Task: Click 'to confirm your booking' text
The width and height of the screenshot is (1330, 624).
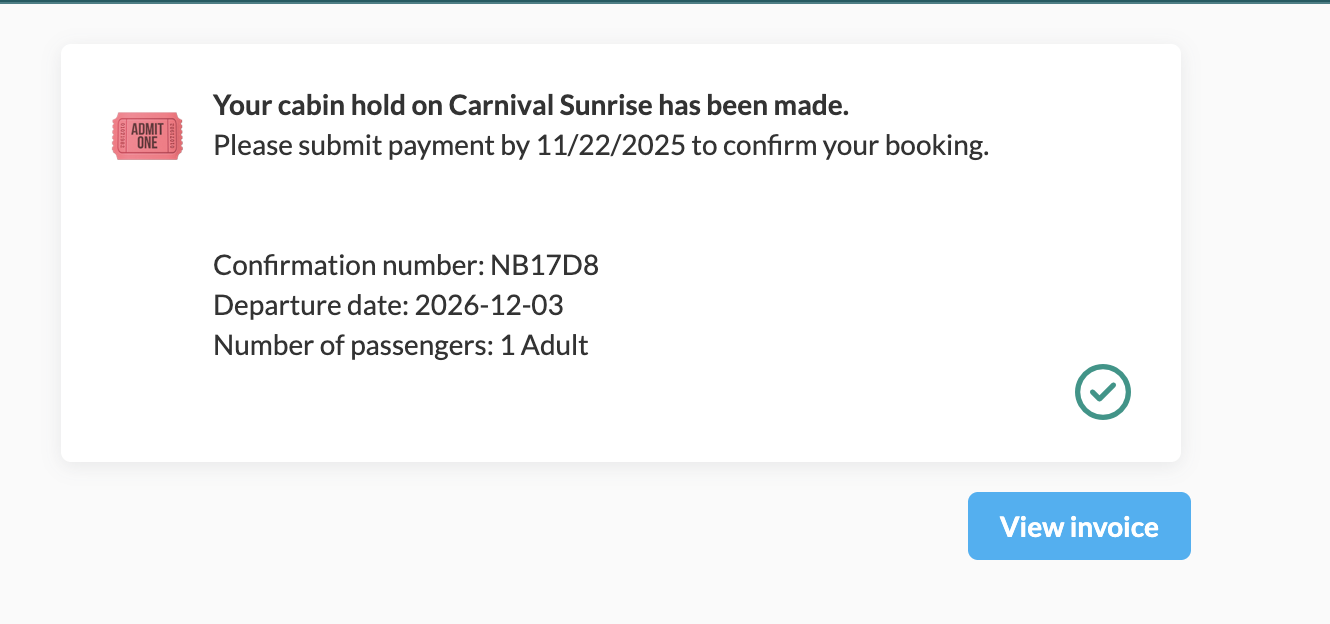Action: pos(840,146)
